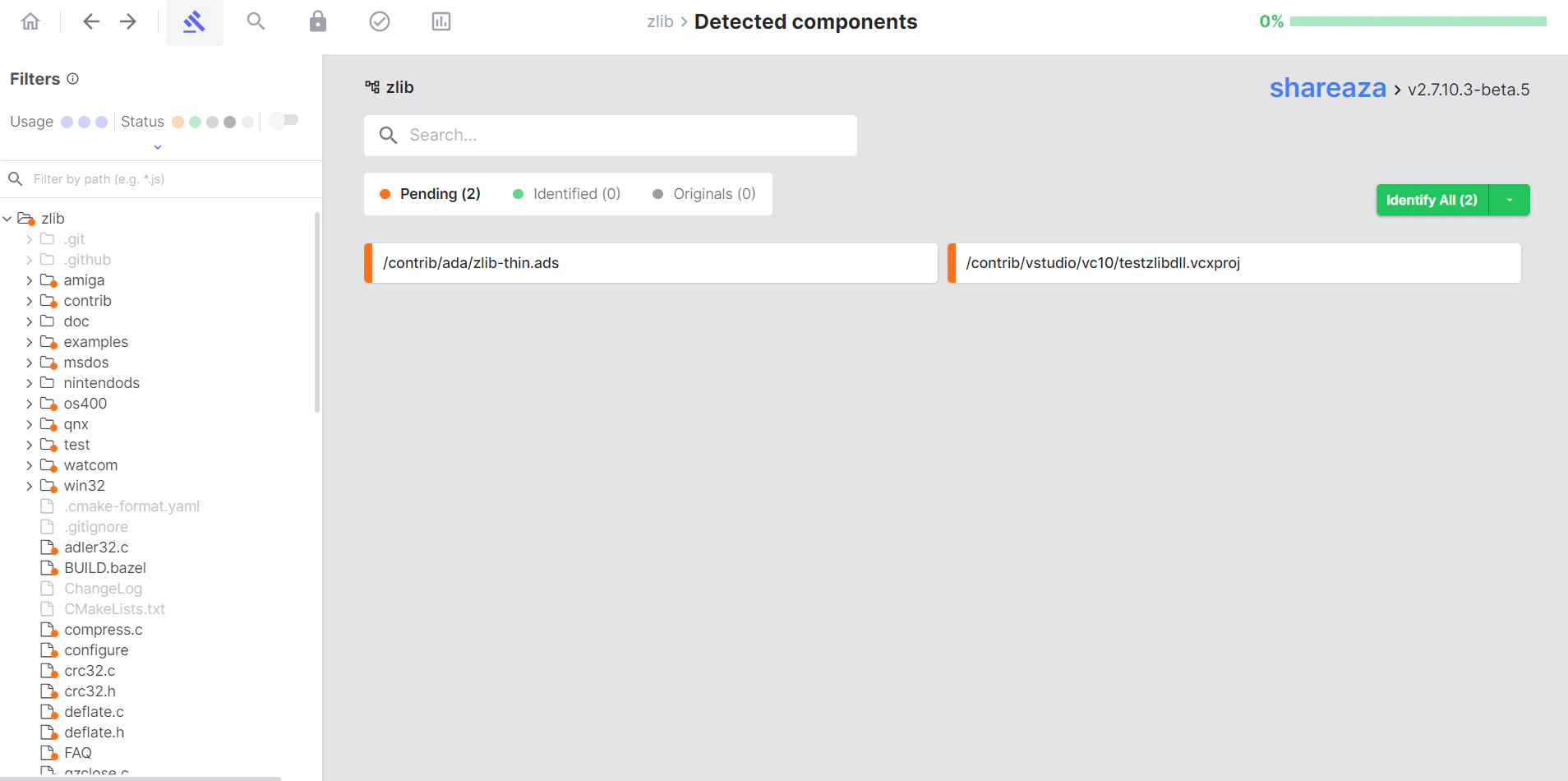Open the Identify All dropdown arrow

[1509, 200]
